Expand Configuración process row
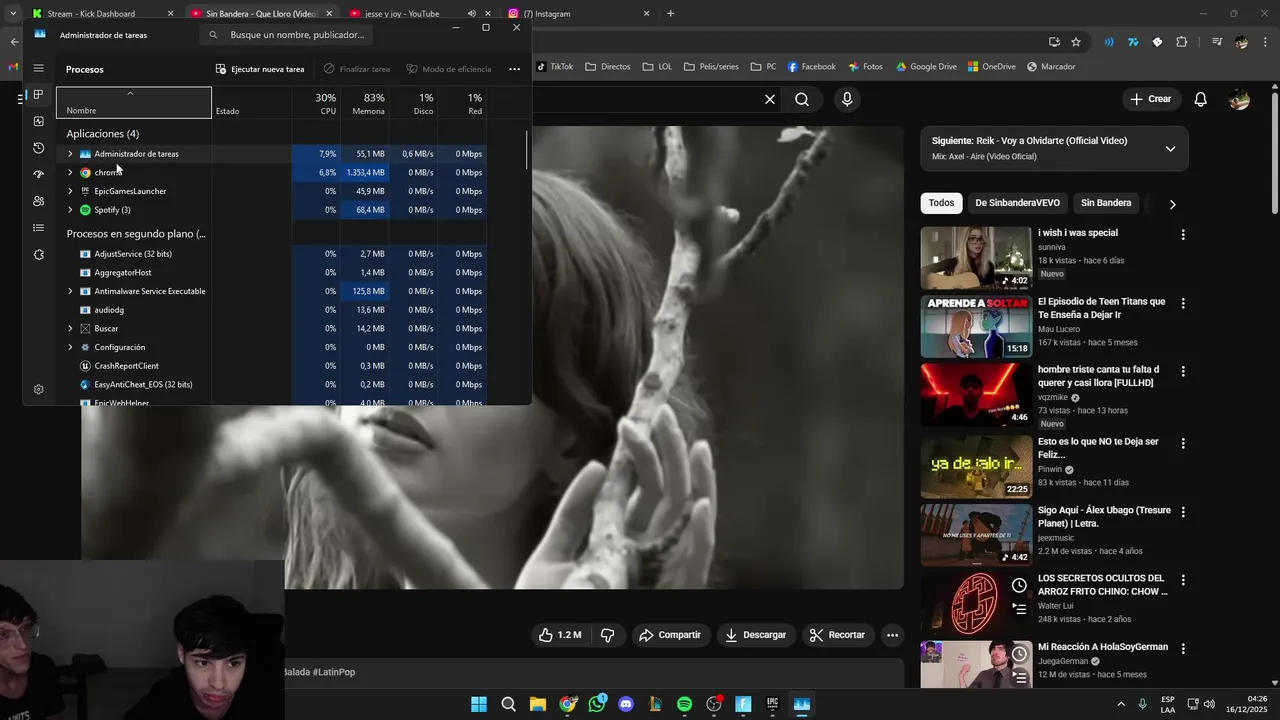1280x720 pixels. point(70,347)
